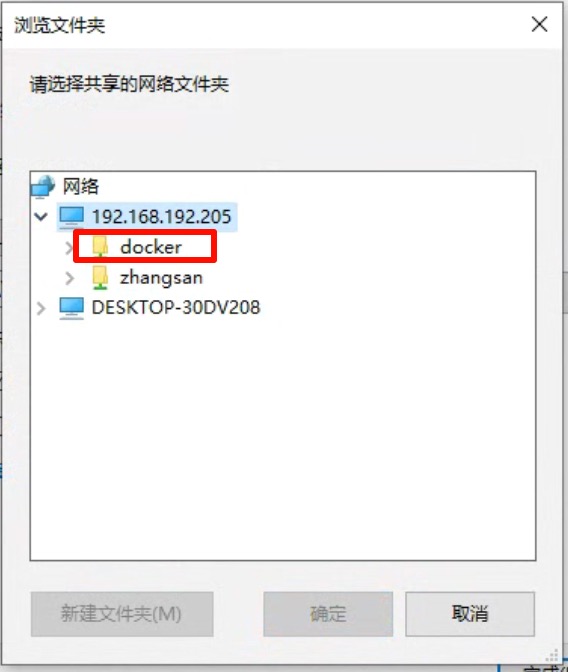Collapse the 192.168.192.205 network node
The image size is (568, 672).
(x=41, y=216)
